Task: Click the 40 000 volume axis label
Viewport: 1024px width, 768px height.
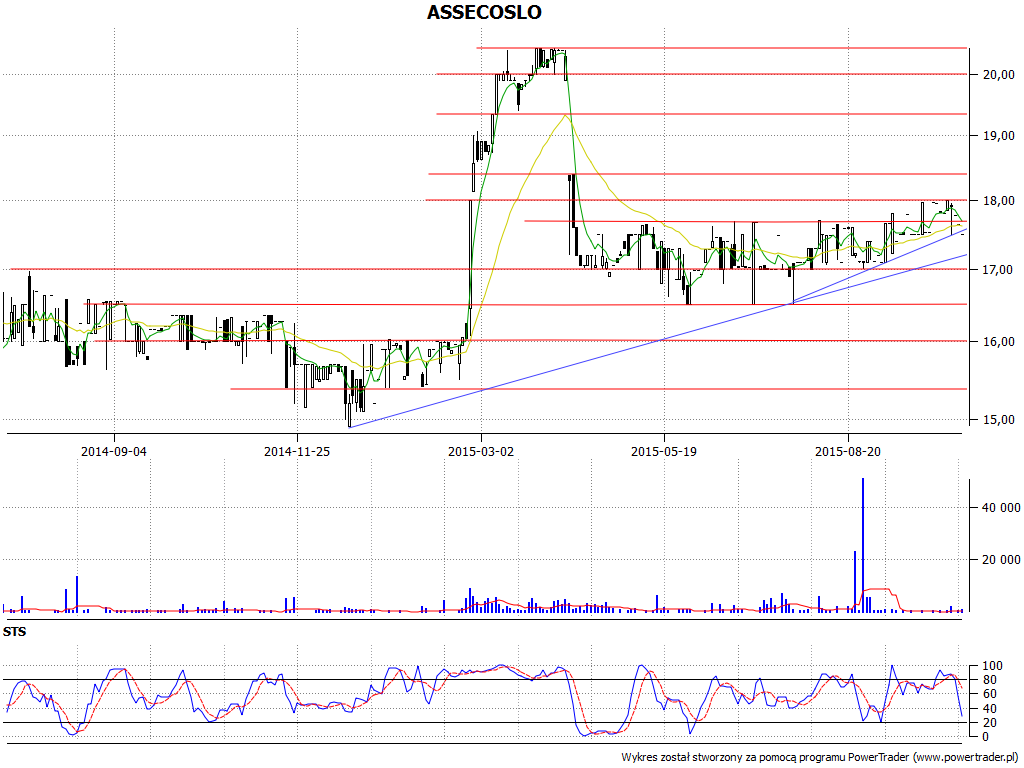Action: click(1001, 507)
